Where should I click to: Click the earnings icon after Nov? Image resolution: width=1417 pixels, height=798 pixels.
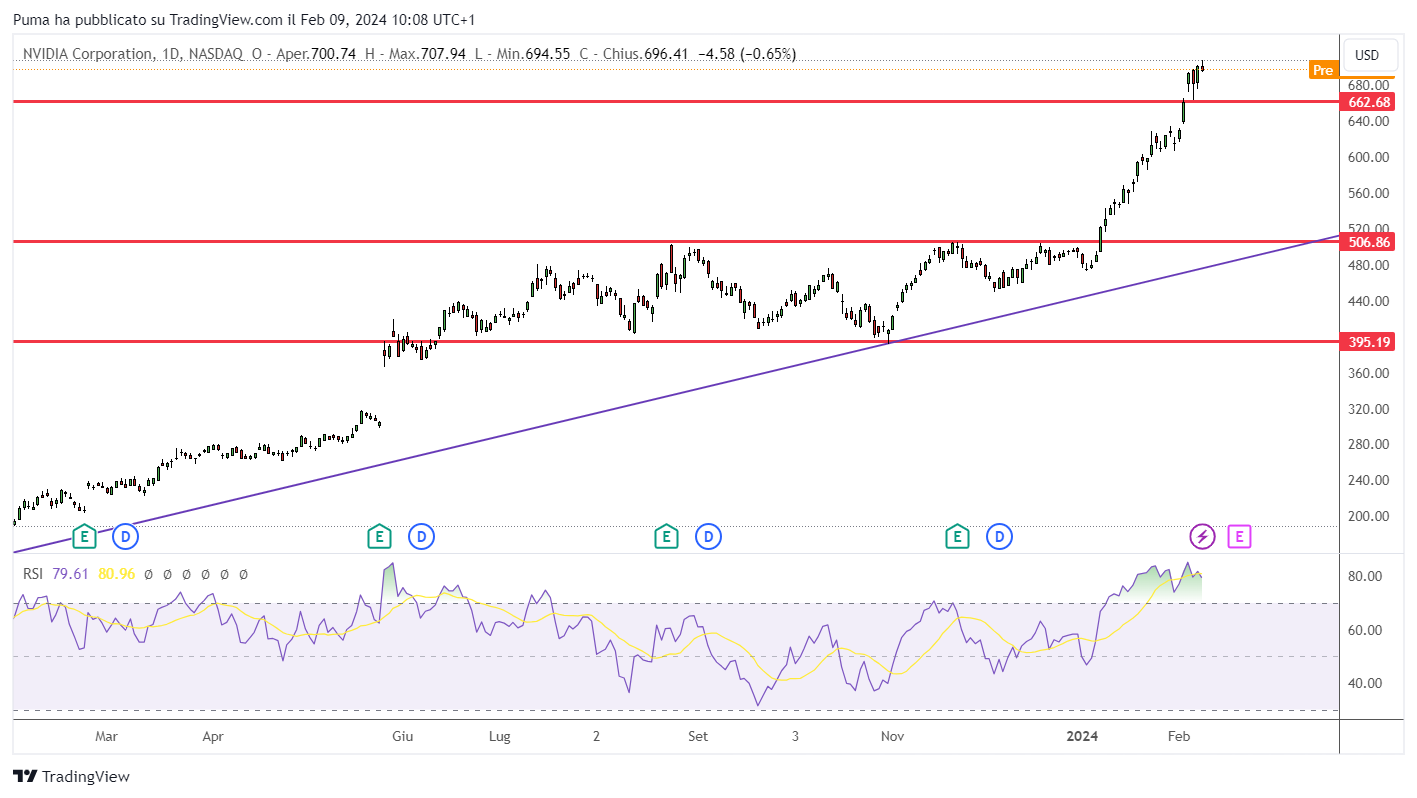(958, 537)
